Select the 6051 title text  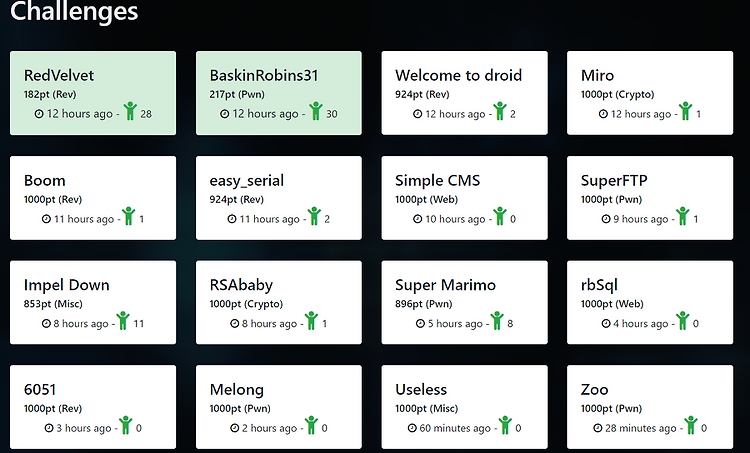point(40,389)
